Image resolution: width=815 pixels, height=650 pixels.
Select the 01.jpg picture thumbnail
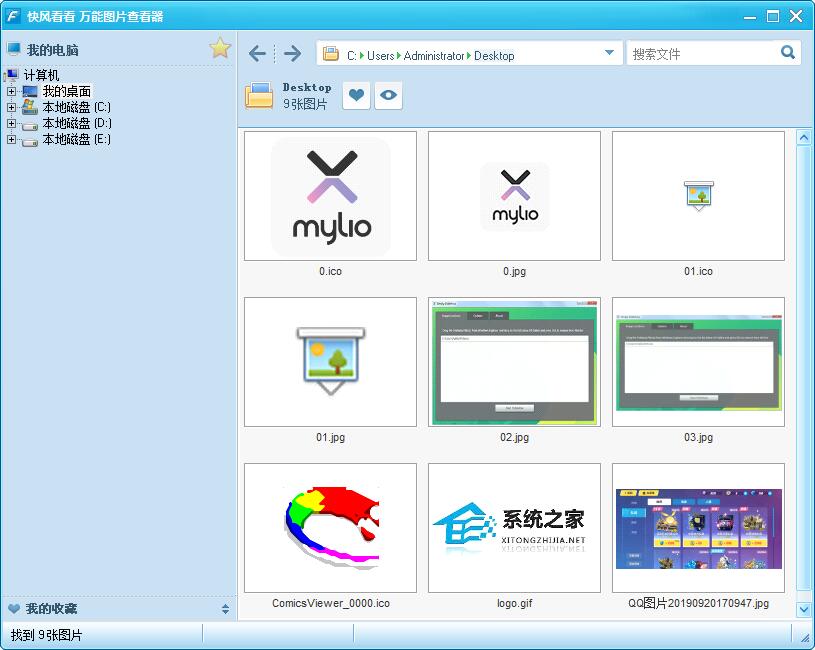331,362
